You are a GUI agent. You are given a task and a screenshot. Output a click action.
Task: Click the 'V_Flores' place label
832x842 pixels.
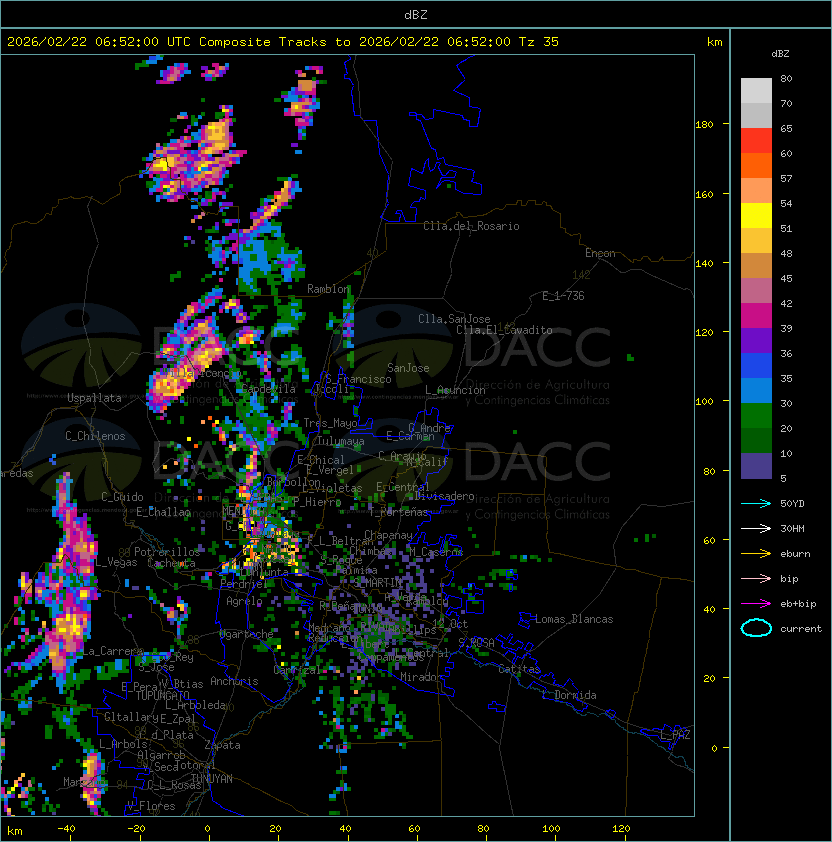[x=151, y=807]
